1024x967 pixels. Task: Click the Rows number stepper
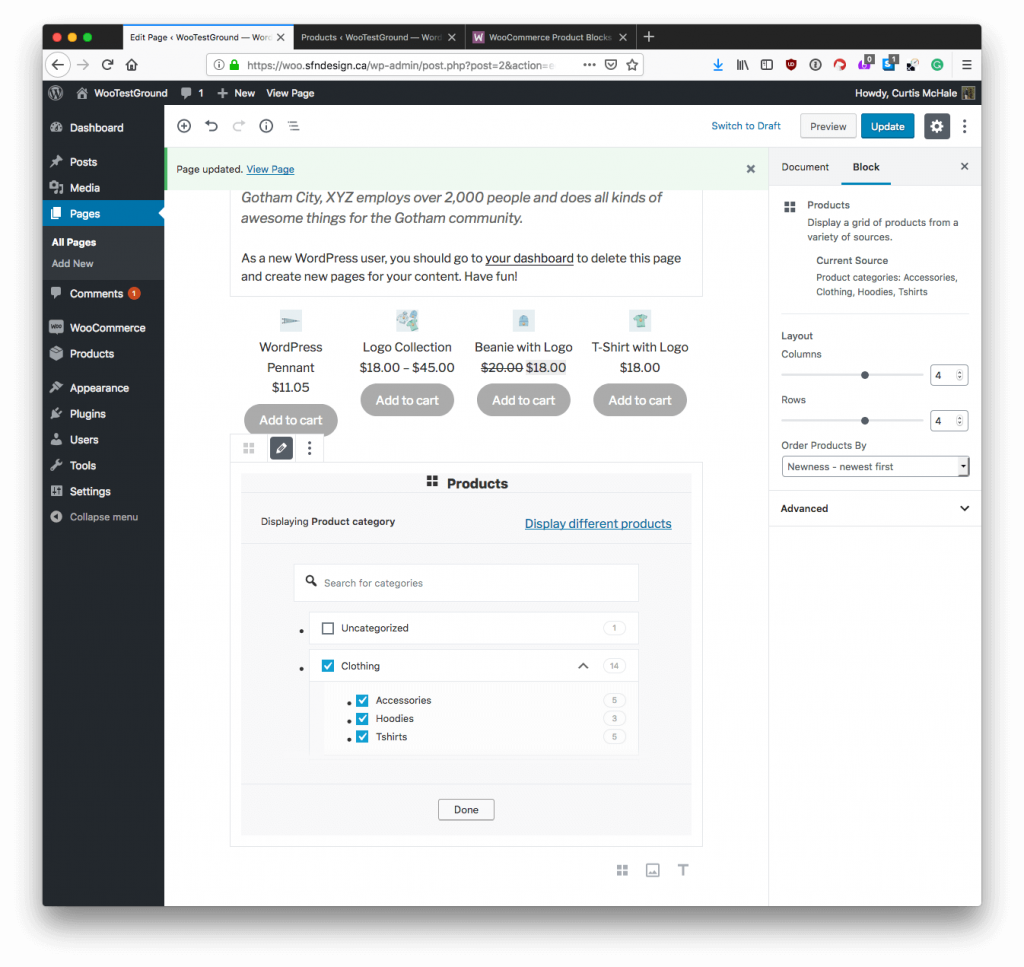pyautogui.click(x=959, y=420)
